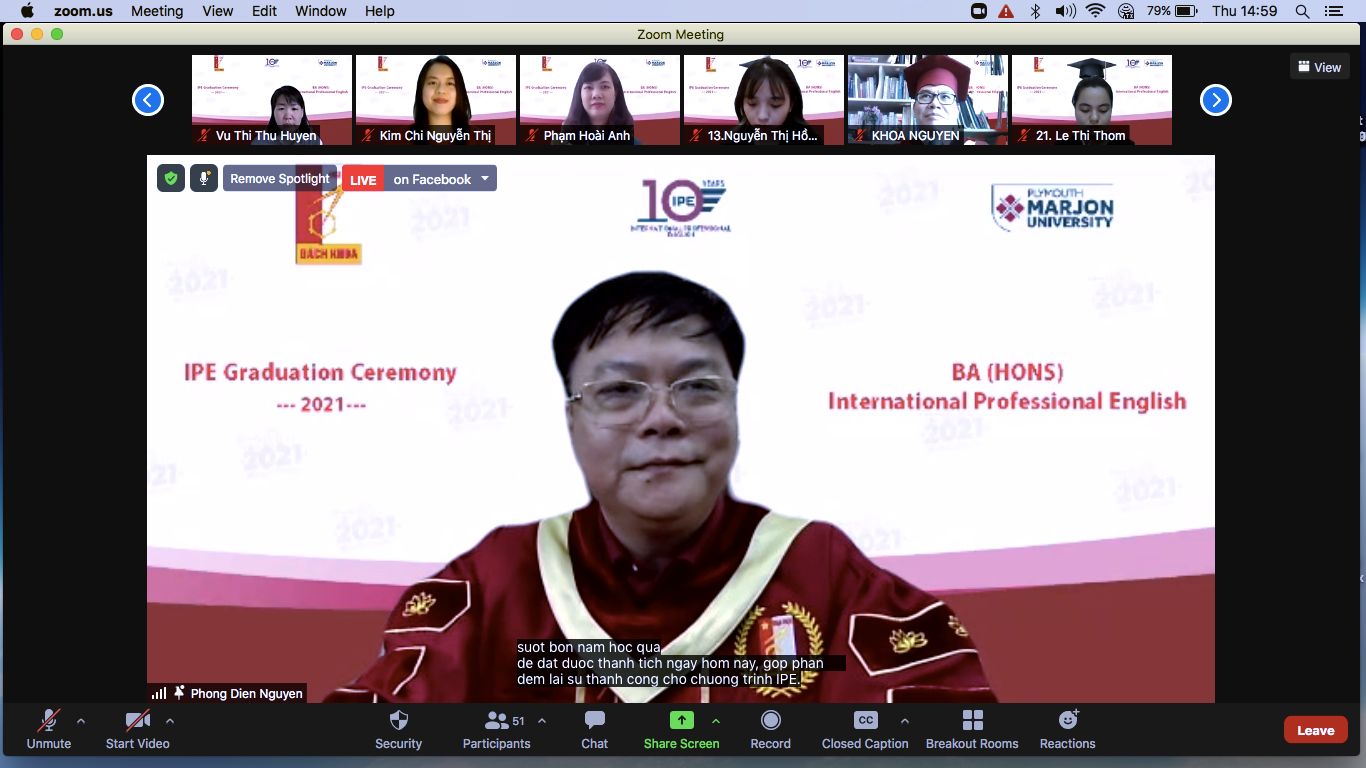Turn on camera with Start Video
Screen dimensions: 1366x768
tap(137, 729)
